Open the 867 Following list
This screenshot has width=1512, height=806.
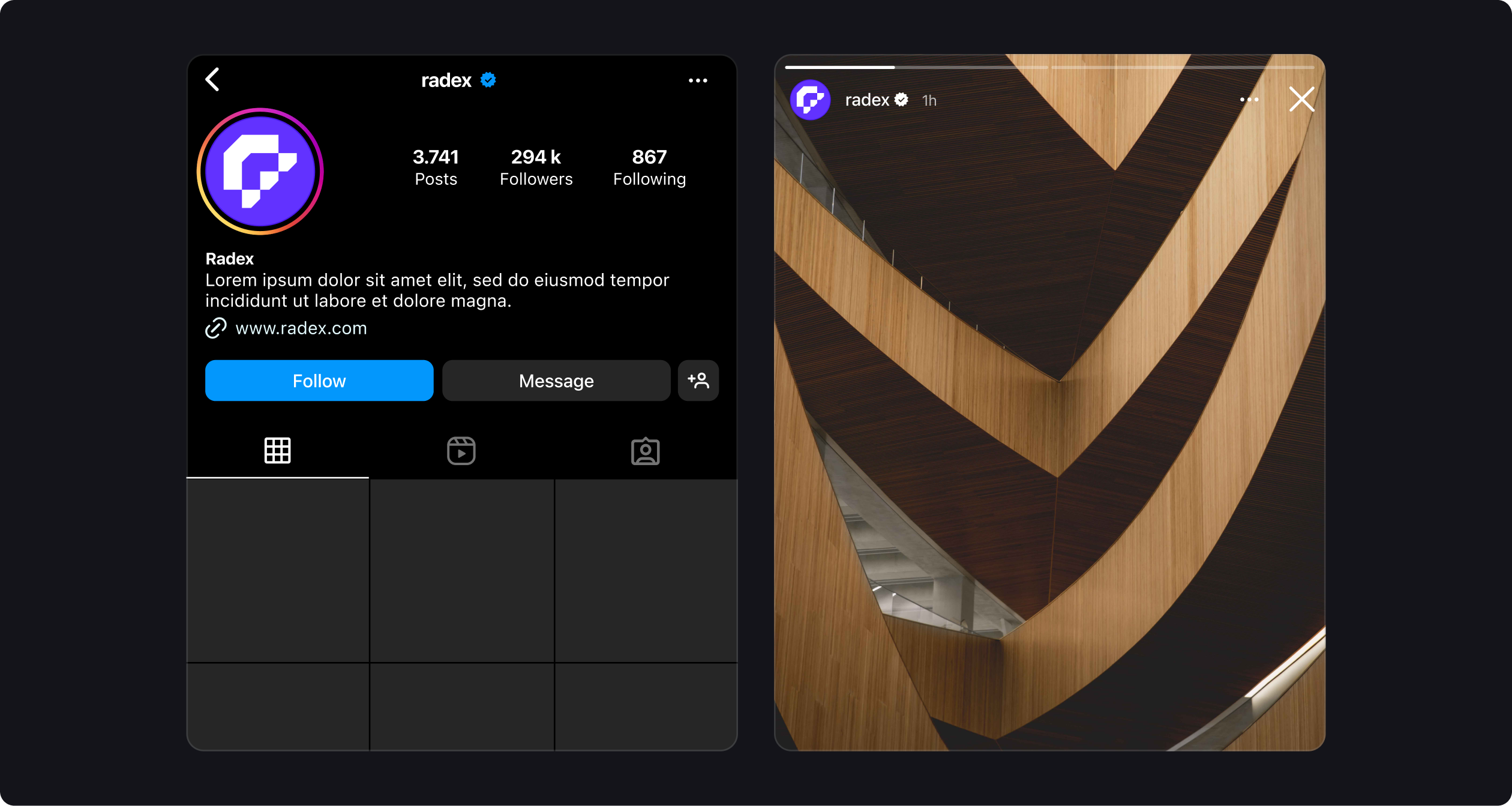(x=649, y=167)
